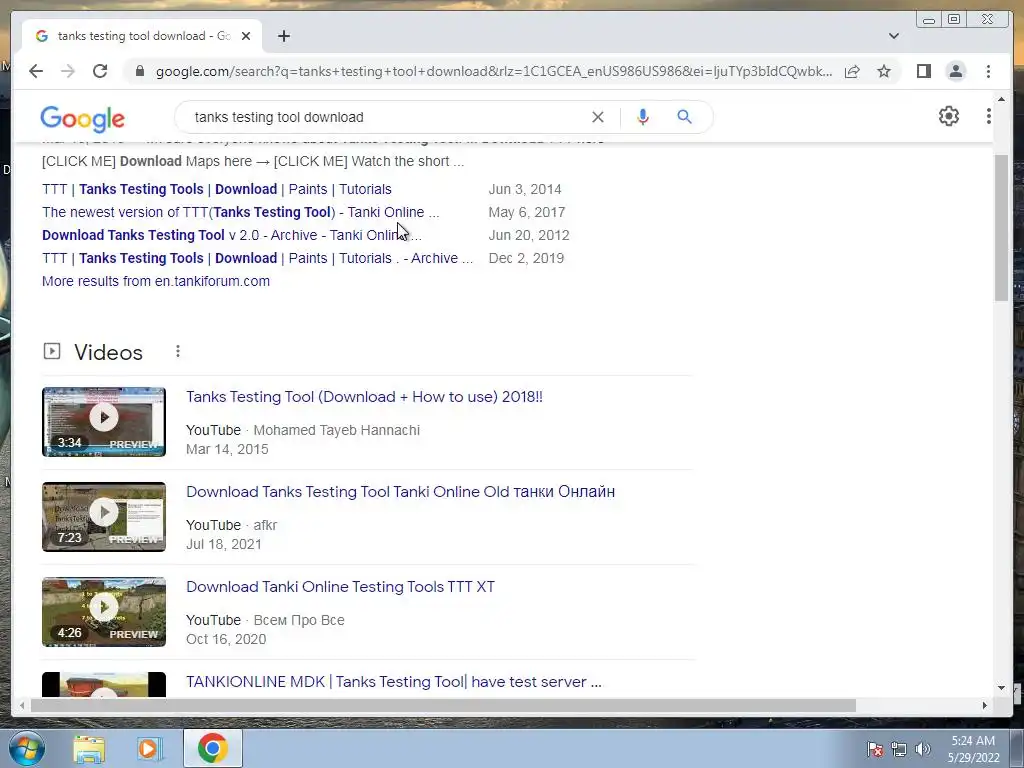Open 'TANKIONLINE MDK | Tanks Testing Tool' video

pos(394,682)
